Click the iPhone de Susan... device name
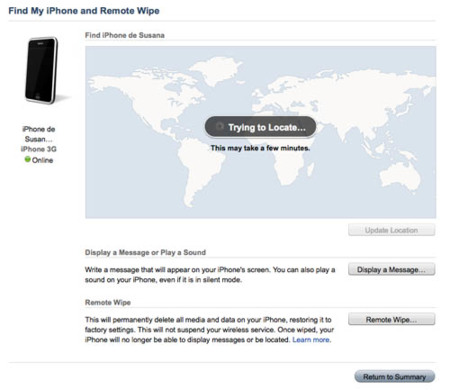 [x=39, y=134]
